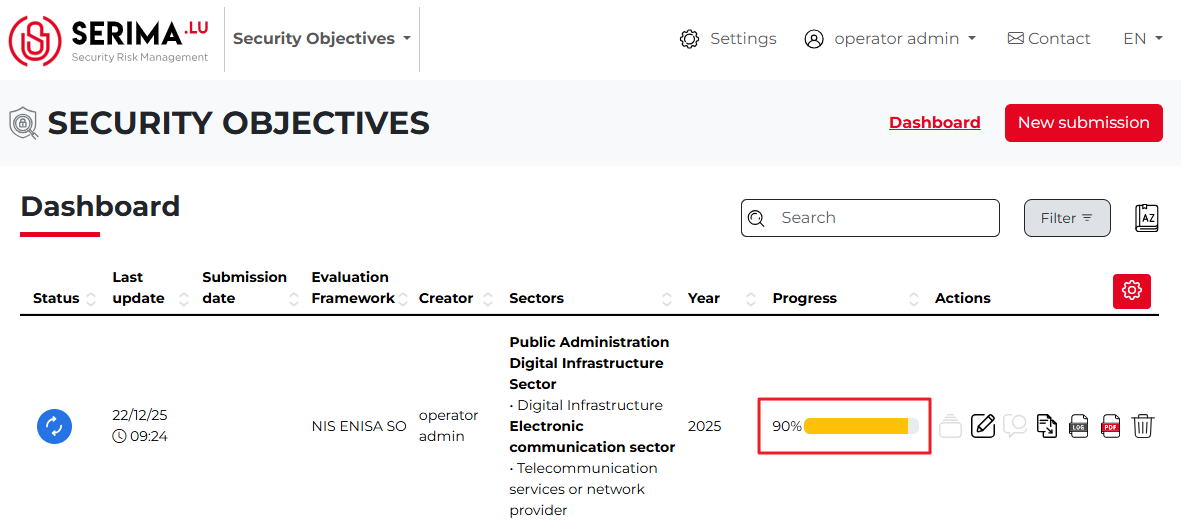
Task: Click the New submission button
Action: (x=1084, y=123)
